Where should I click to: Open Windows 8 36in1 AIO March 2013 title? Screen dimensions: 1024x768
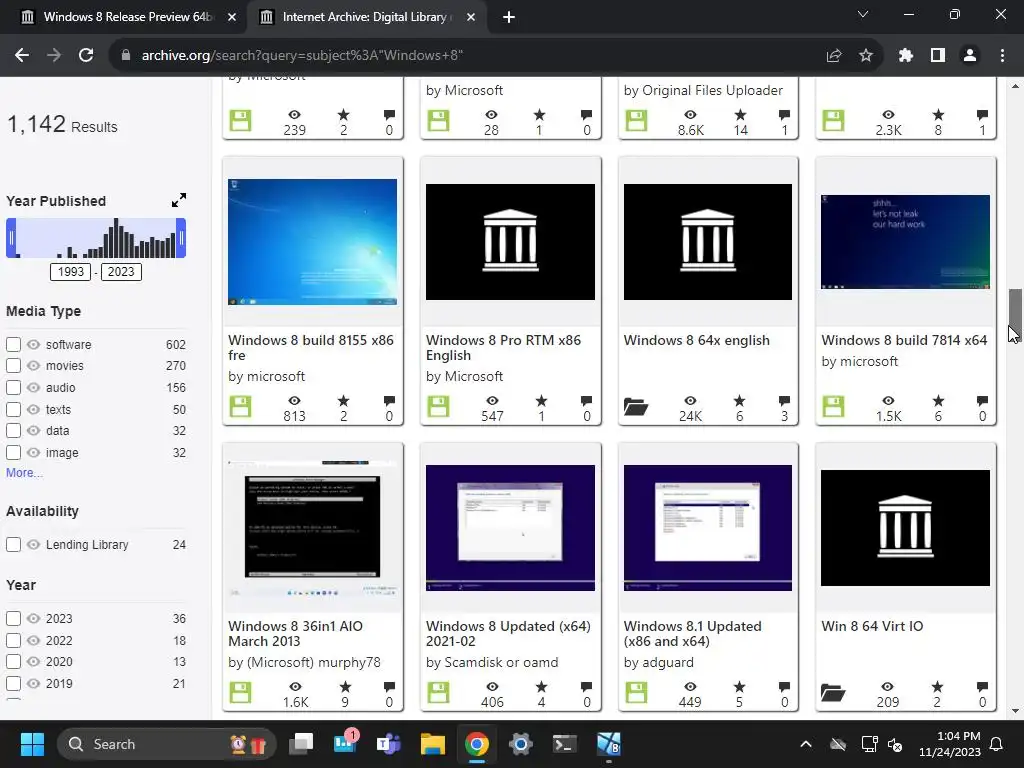pyautogui.click(x=295, y=633)
